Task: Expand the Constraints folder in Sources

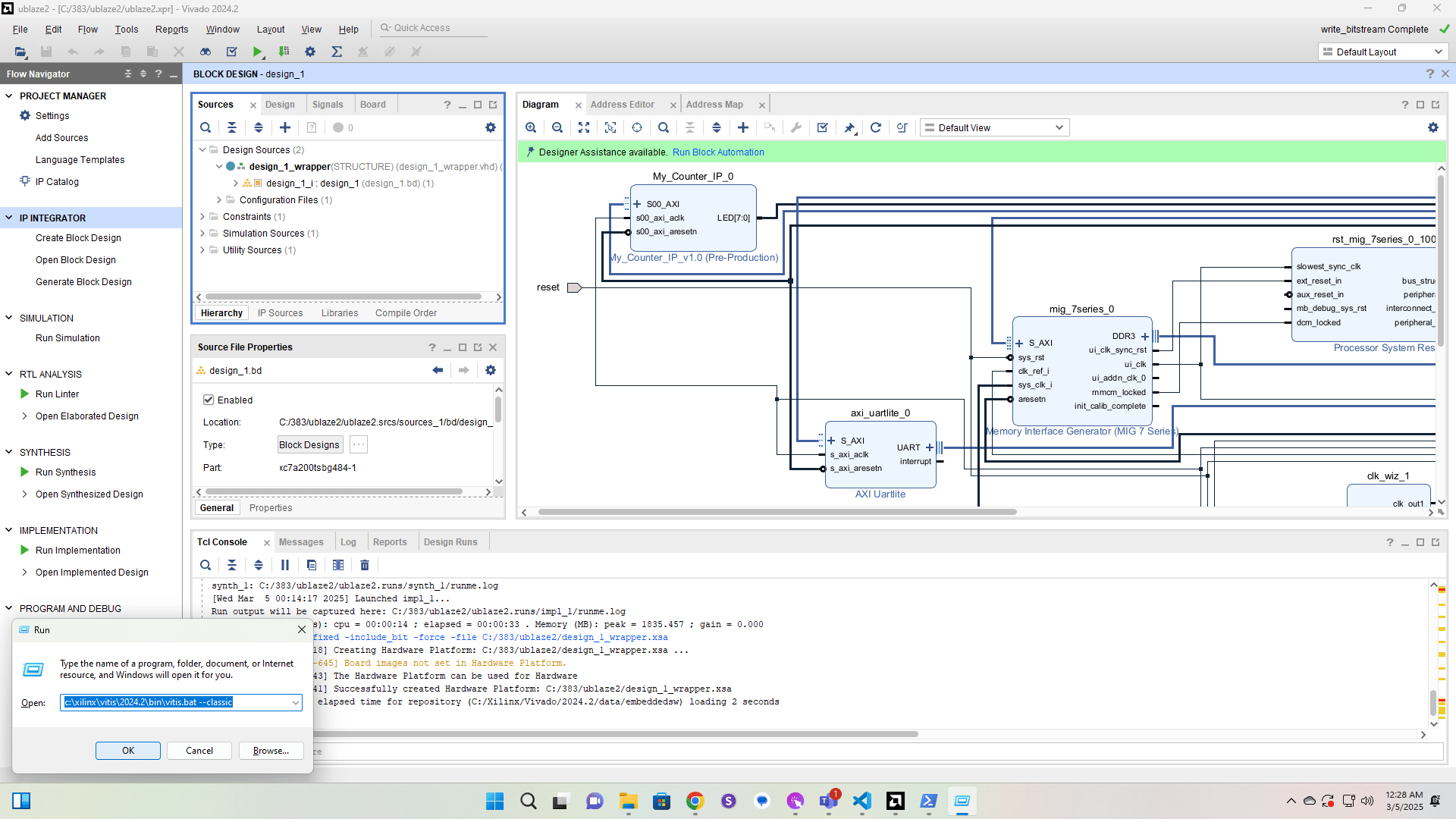Action: pos(202,217)
